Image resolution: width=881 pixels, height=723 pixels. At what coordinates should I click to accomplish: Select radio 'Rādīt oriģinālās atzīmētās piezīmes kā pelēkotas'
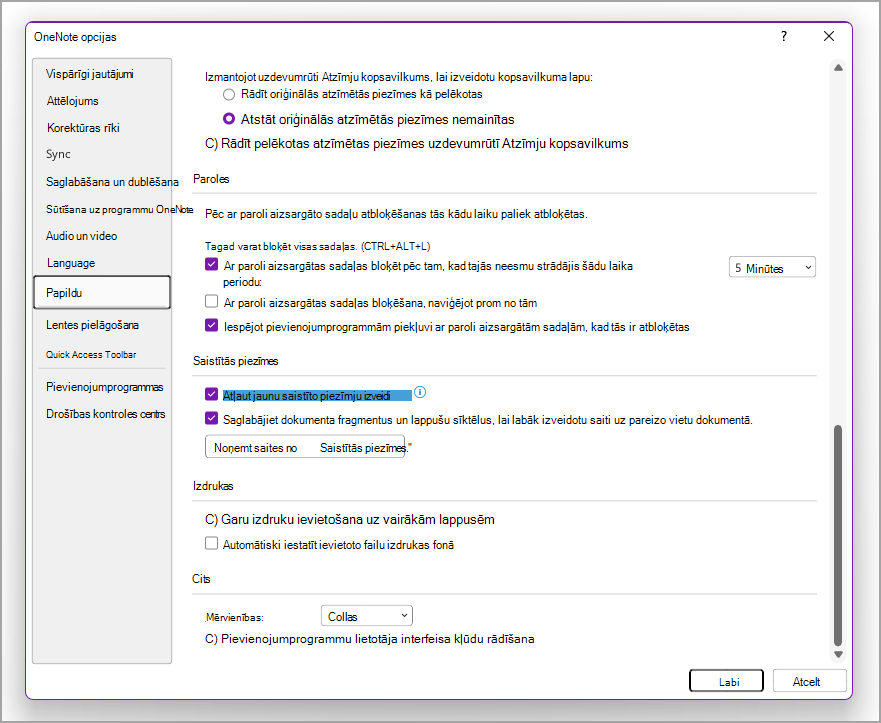[229, 94]
